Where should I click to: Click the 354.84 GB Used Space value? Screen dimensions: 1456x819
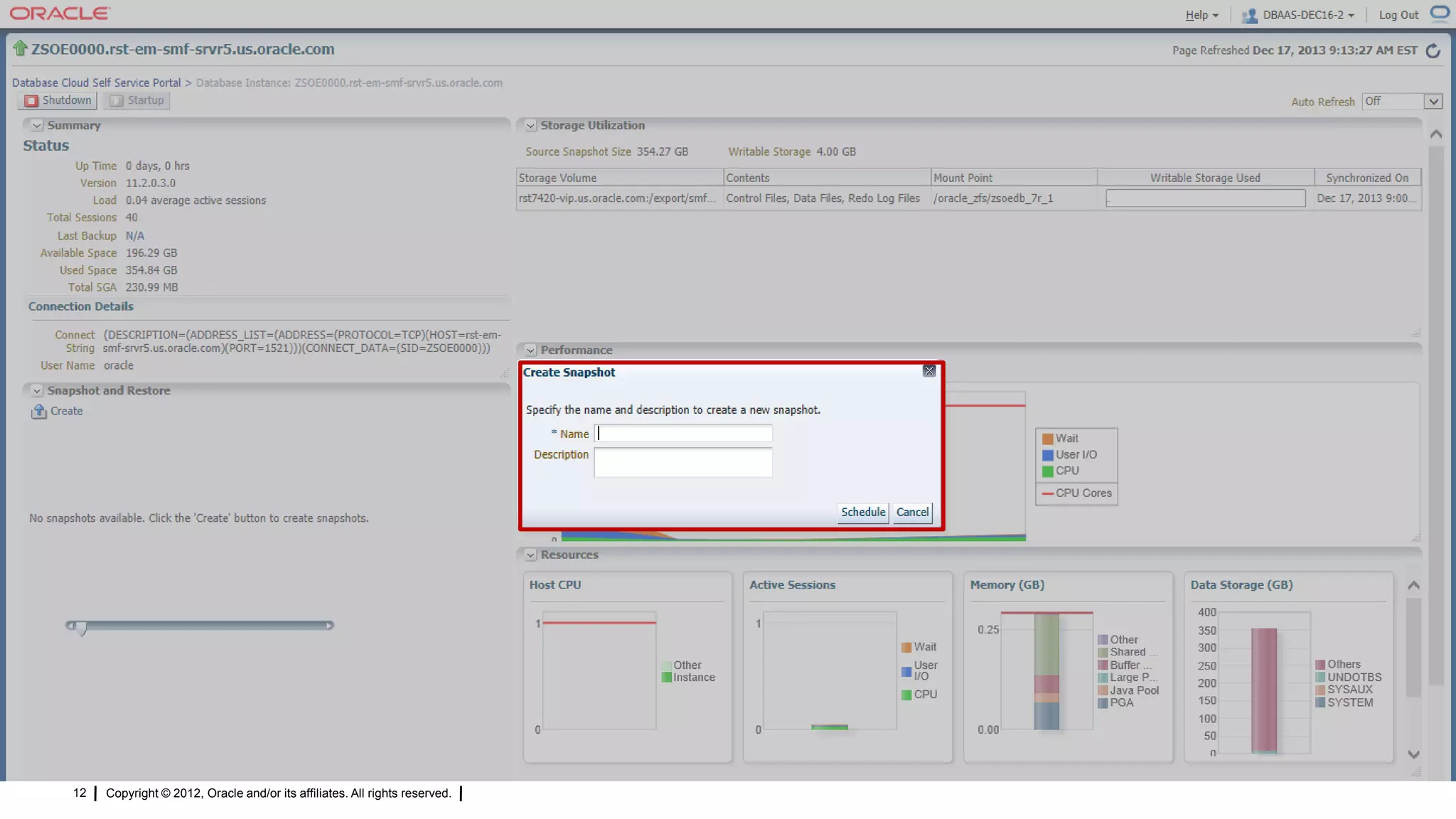(151, 270)
